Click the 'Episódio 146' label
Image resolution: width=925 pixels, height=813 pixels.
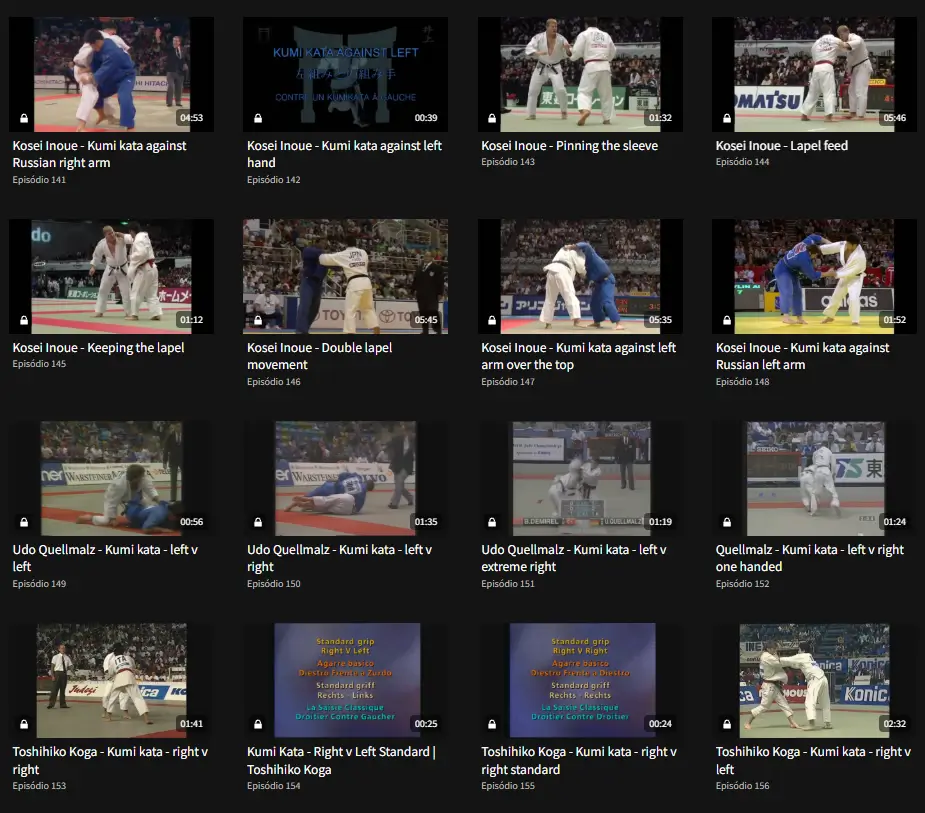click(x=274, y=382)
